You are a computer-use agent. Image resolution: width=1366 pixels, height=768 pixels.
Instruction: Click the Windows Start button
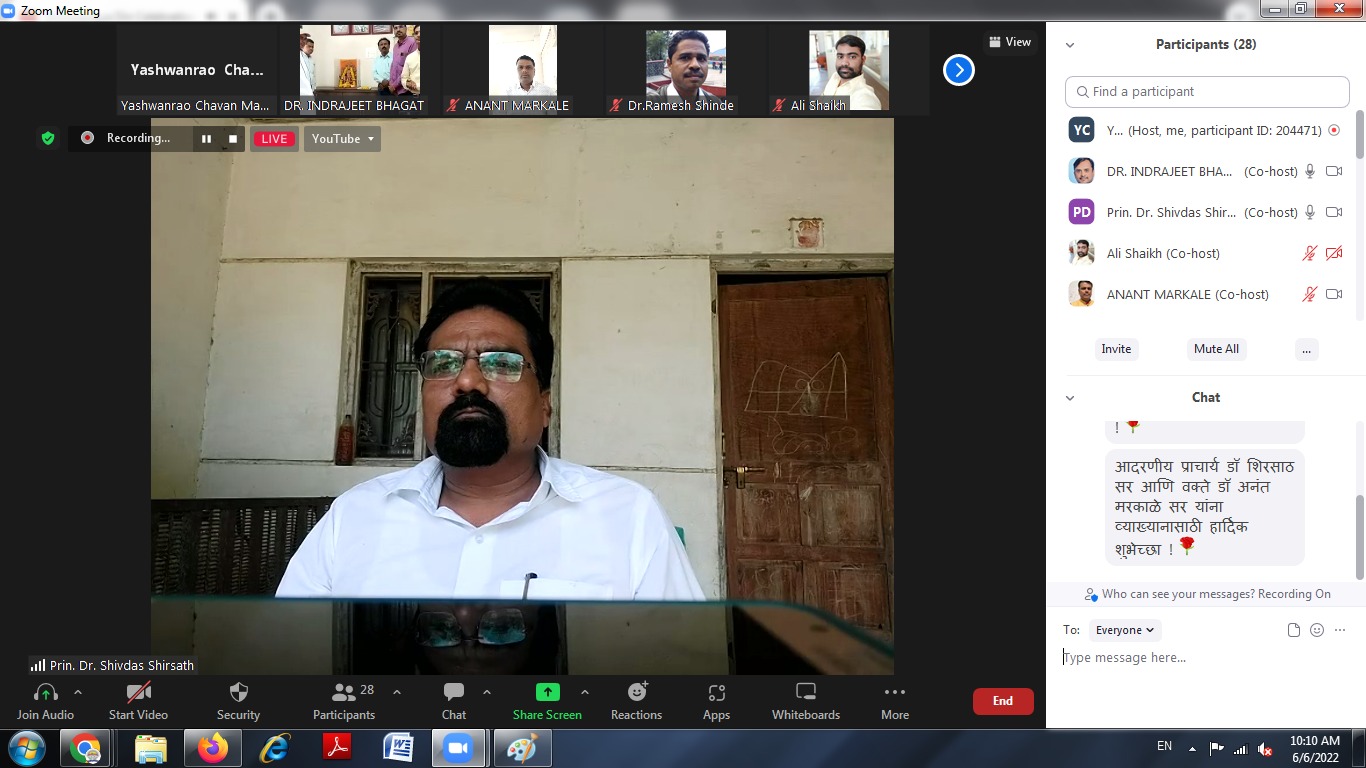coord(27,748)
